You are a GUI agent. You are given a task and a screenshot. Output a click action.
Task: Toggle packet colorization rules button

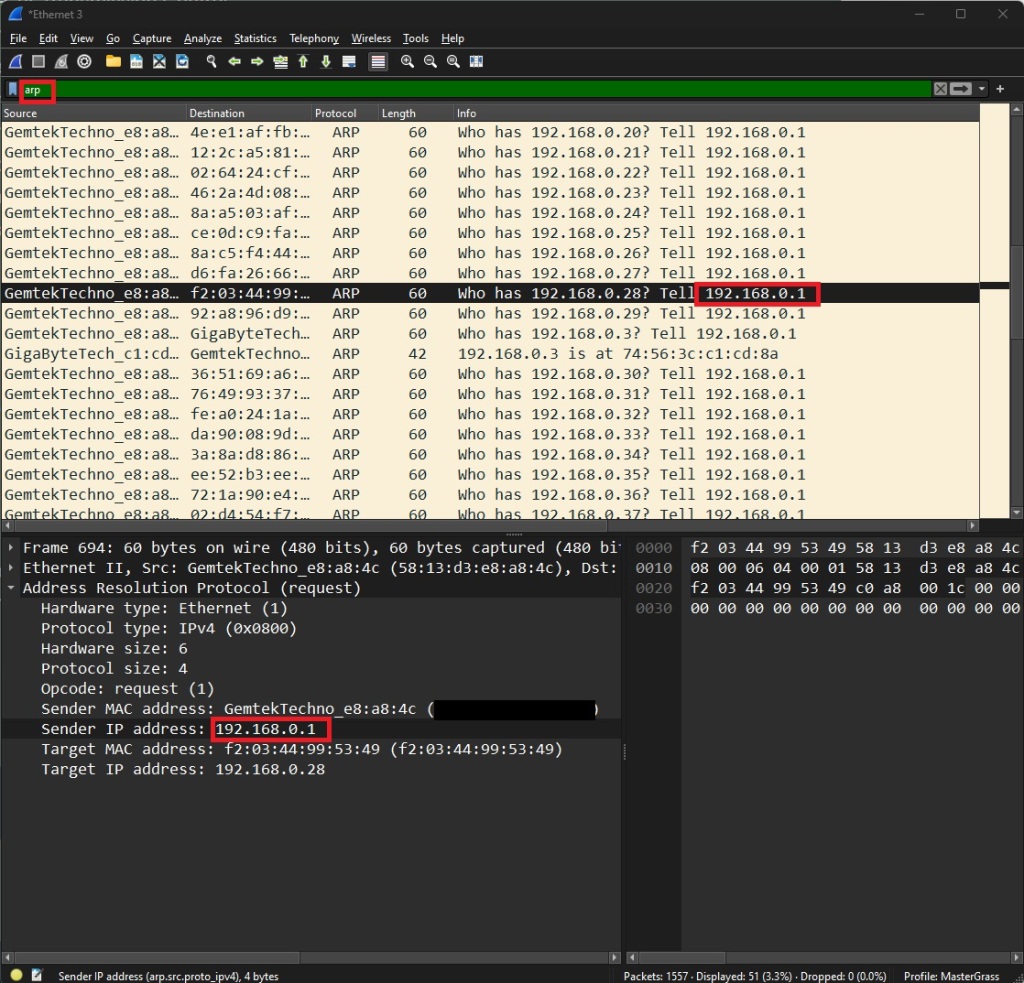click(378, 62)
